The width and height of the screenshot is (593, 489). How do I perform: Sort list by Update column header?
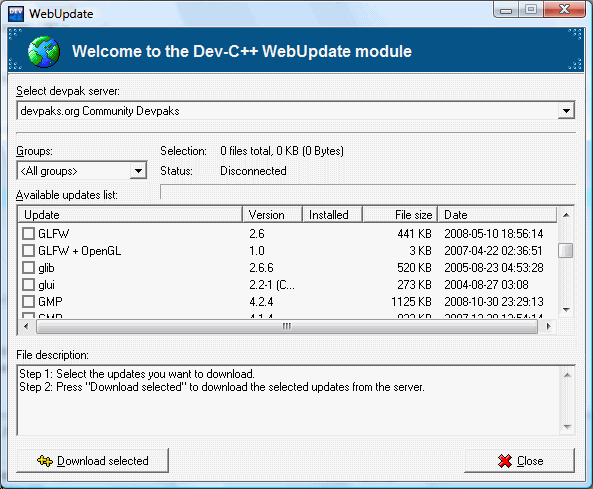tap(130, 215)
